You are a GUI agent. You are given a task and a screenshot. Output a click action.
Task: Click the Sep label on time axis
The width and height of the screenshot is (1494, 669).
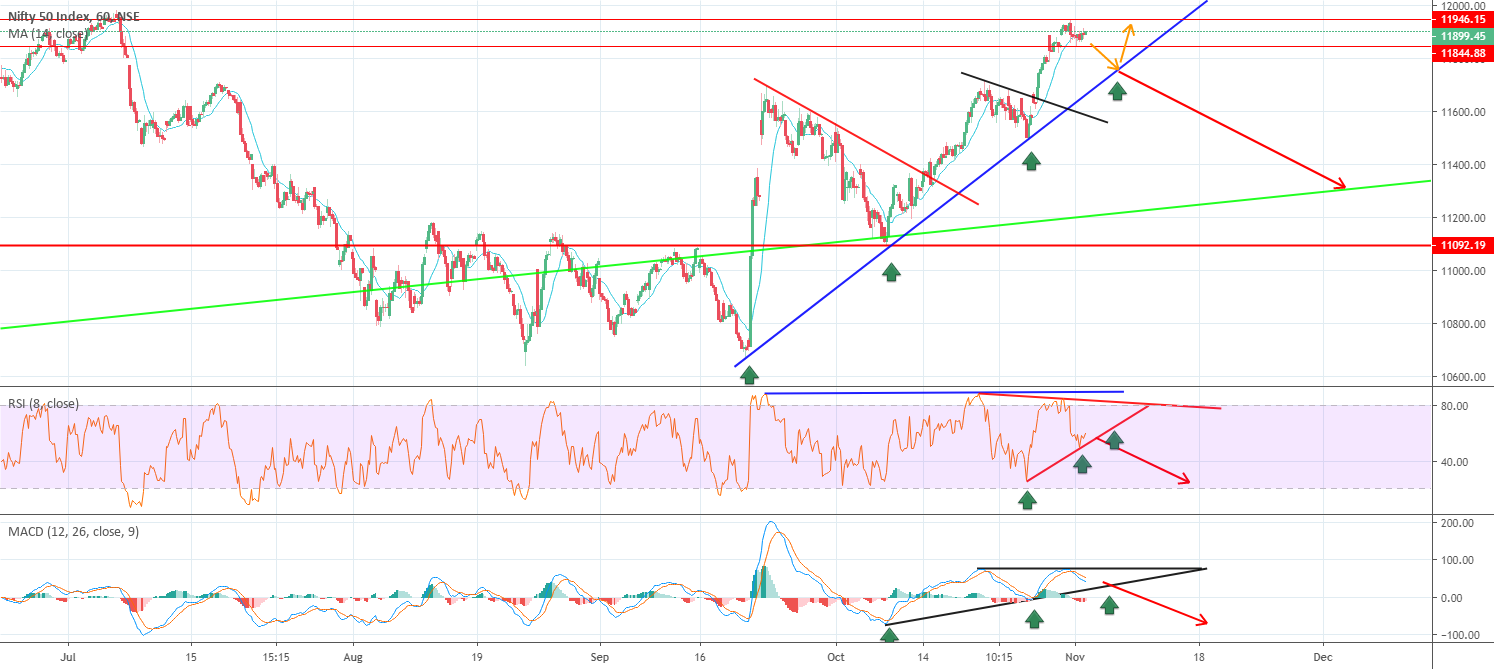[600, 658]
